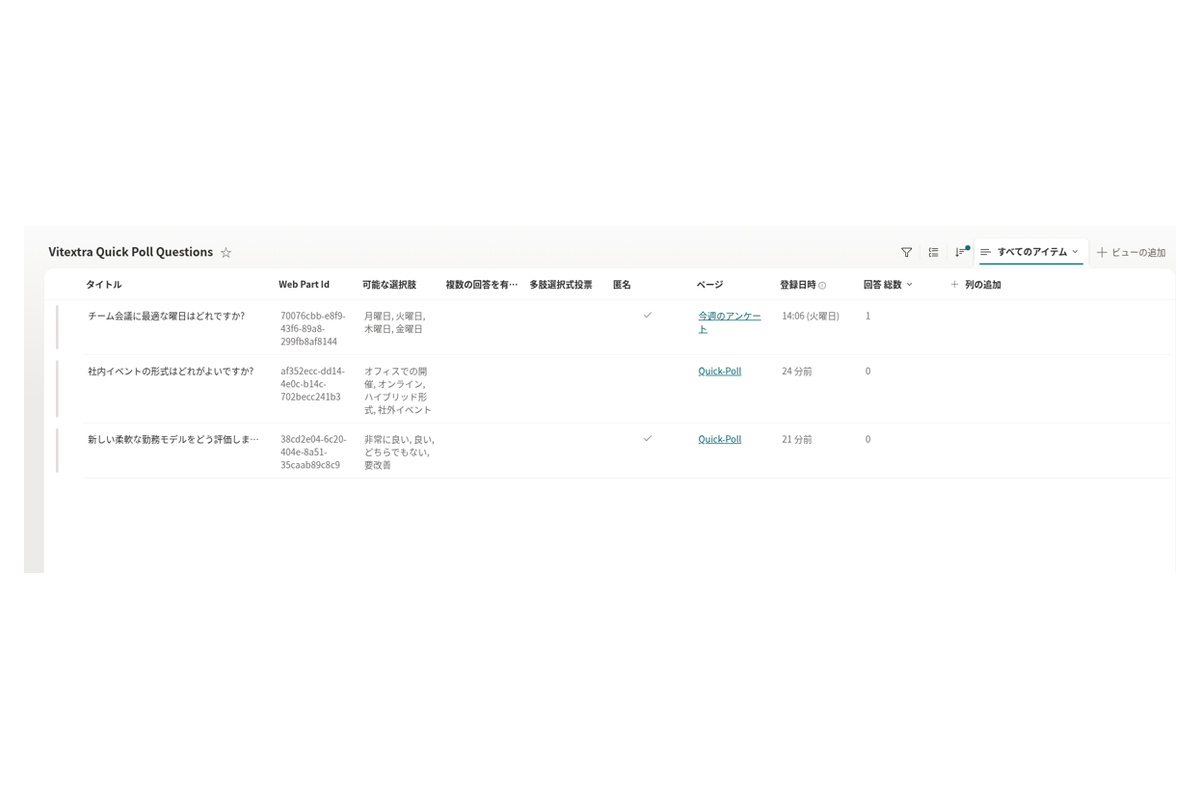Click the 24 分前 timestamp
This screenshot has width=1200, height=800.
[797, 371]
